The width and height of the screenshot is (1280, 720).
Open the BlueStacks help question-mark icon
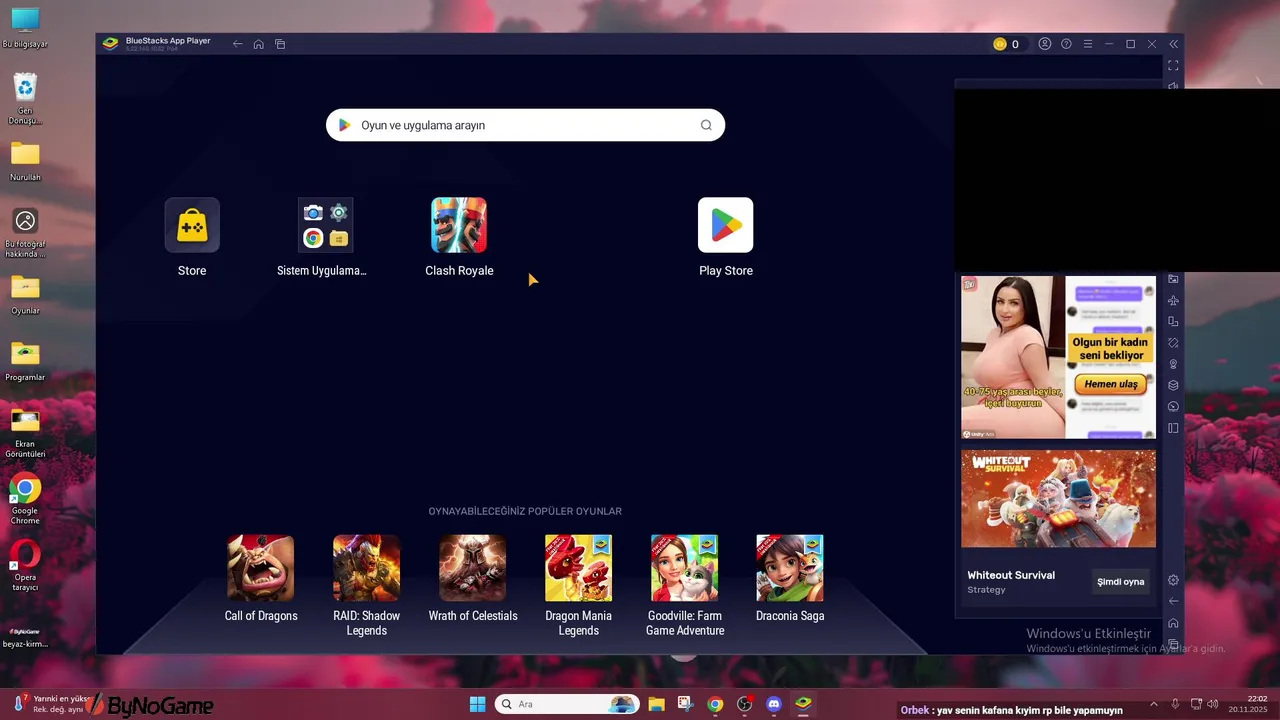pos(1066,44)
